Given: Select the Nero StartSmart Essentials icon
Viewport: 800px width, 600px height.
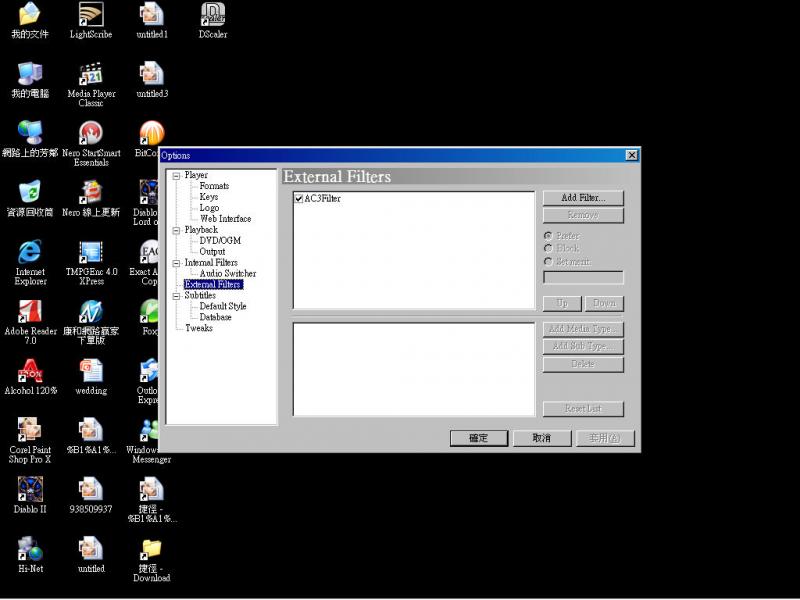Looking at the screenshot, I should (x=91, y=133).
